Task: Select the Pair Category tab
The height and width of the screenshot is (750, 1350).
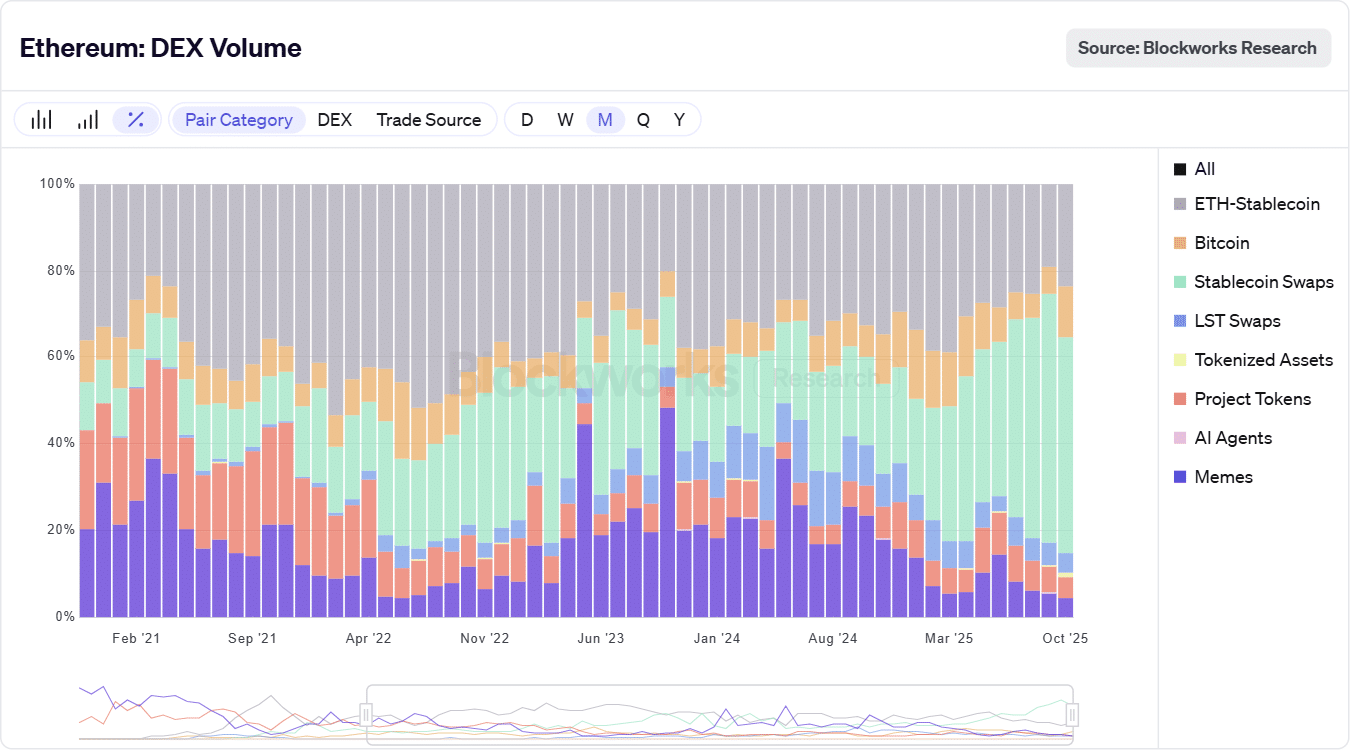Action: click(238, 120)
